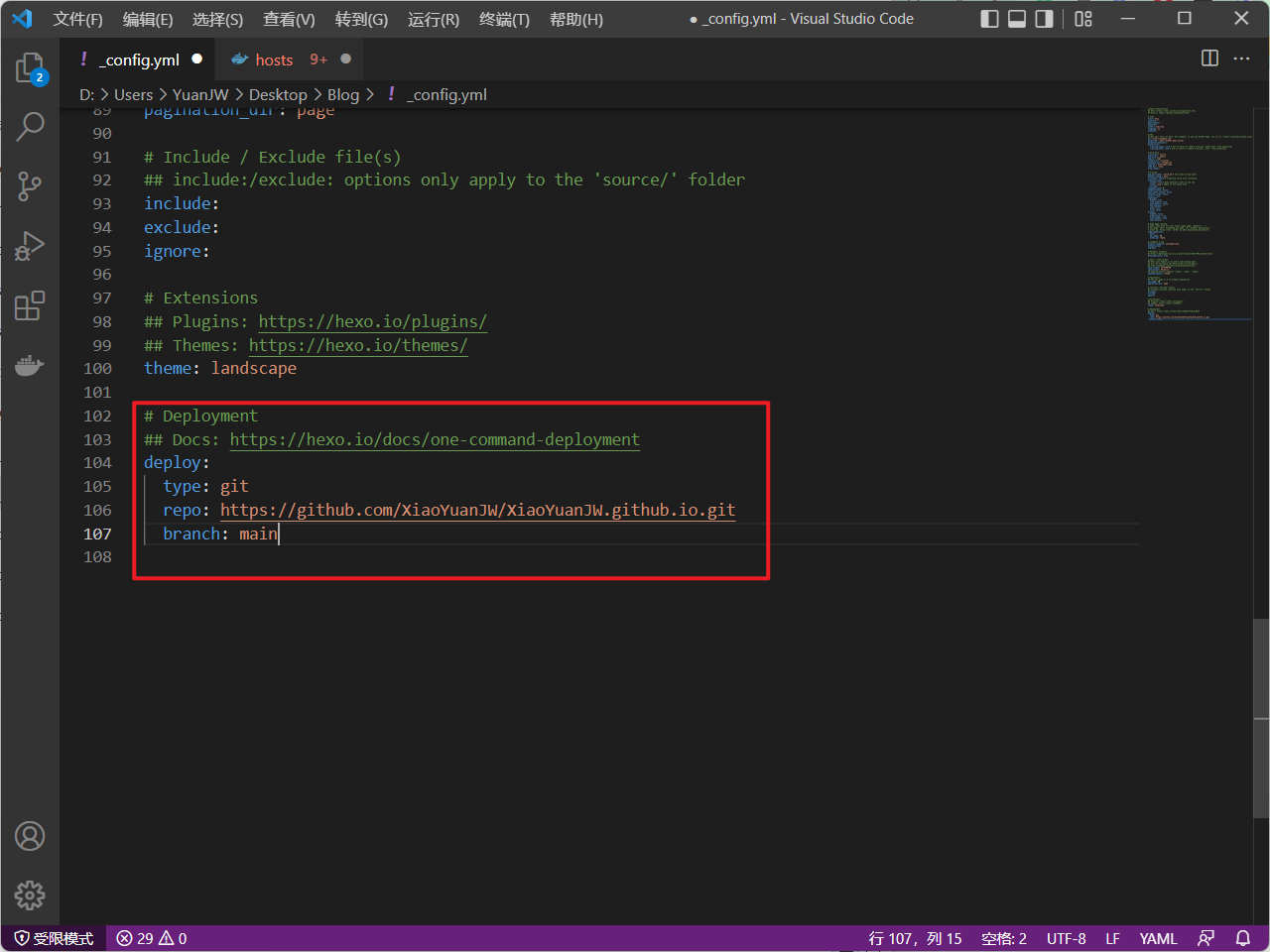Click the code minimap preview
The image size is (1270, 952).
point(1199,213)
